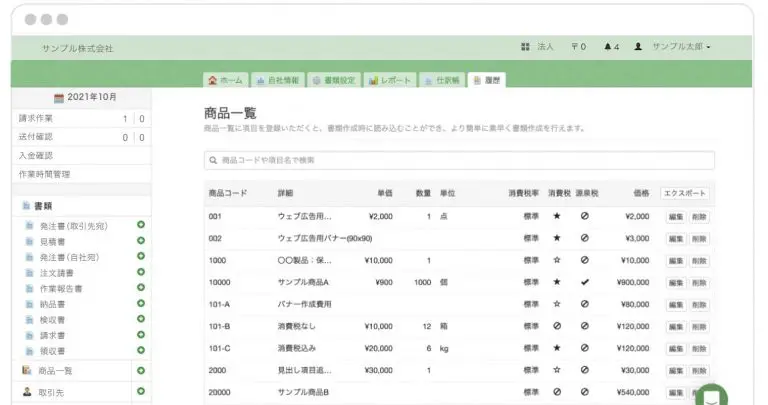Click product name バナー作成費用
This screenshot has height=405, width=768.
[305, 304]
